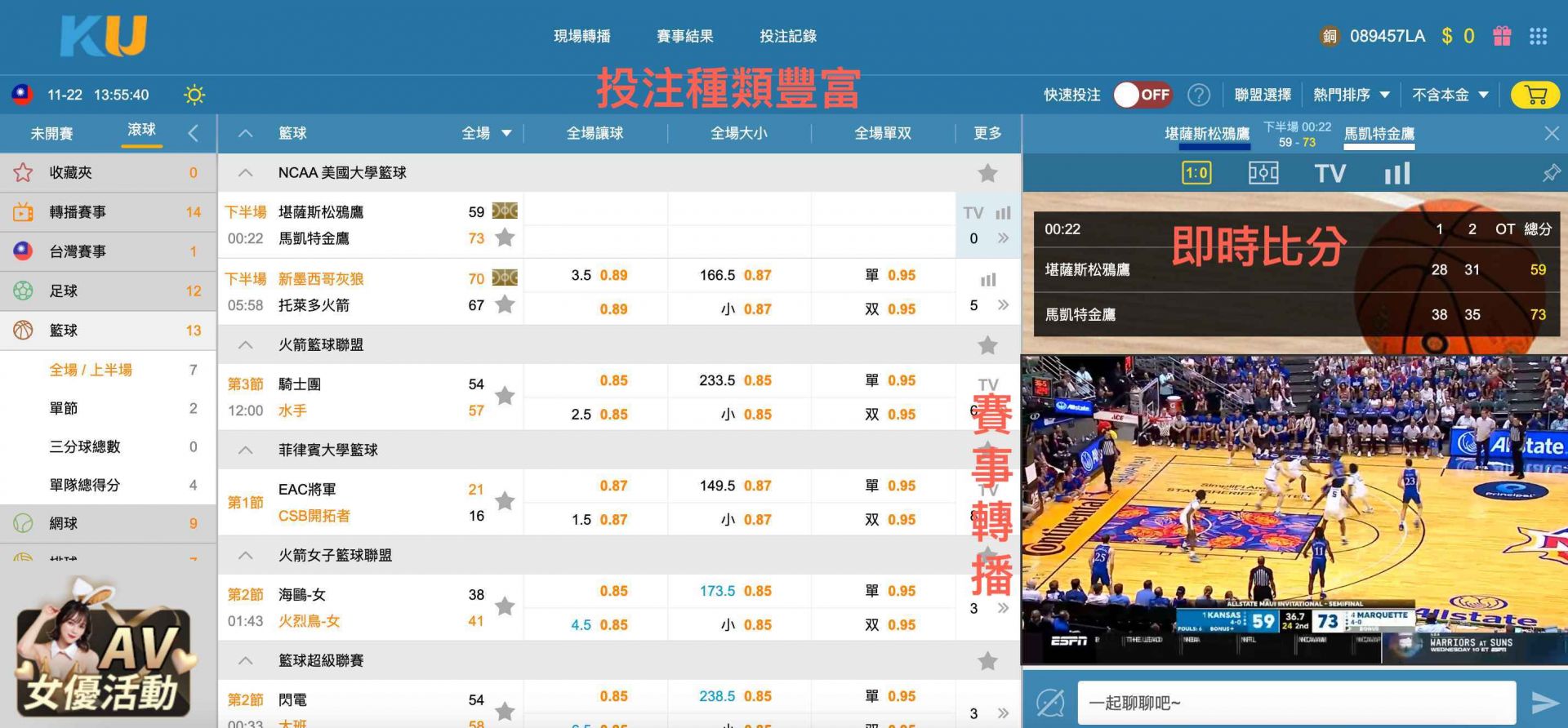Viewport: 1568px width, 728px height.
Task: Go to 現場轉播 live broadcast
Action: pos(582,36)
